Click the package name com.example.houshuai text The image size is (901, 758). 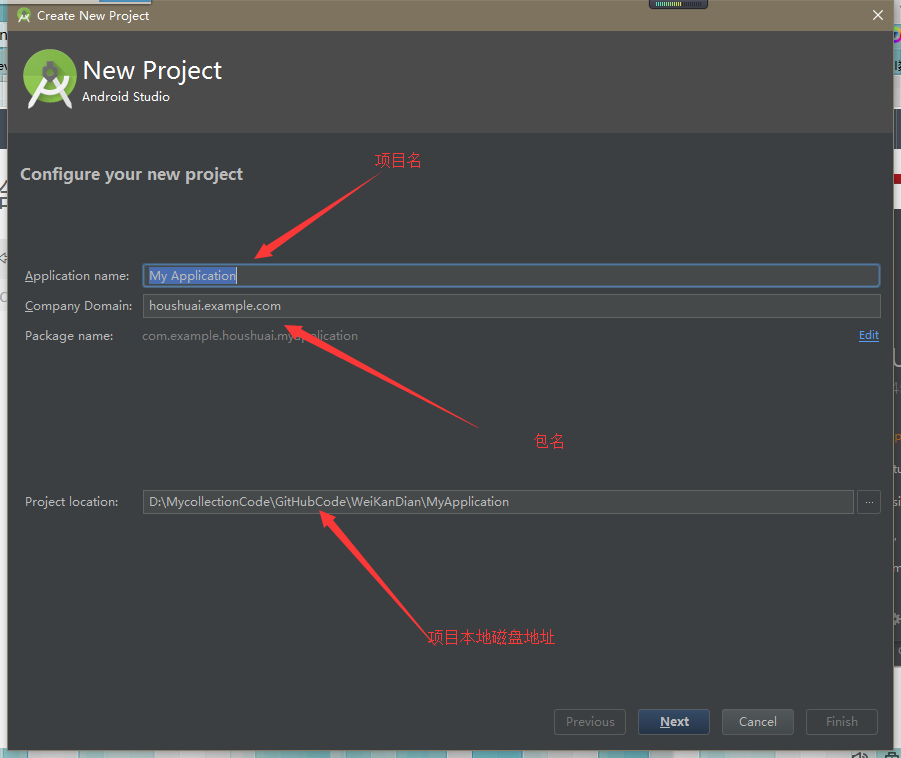tap(250, 336)
